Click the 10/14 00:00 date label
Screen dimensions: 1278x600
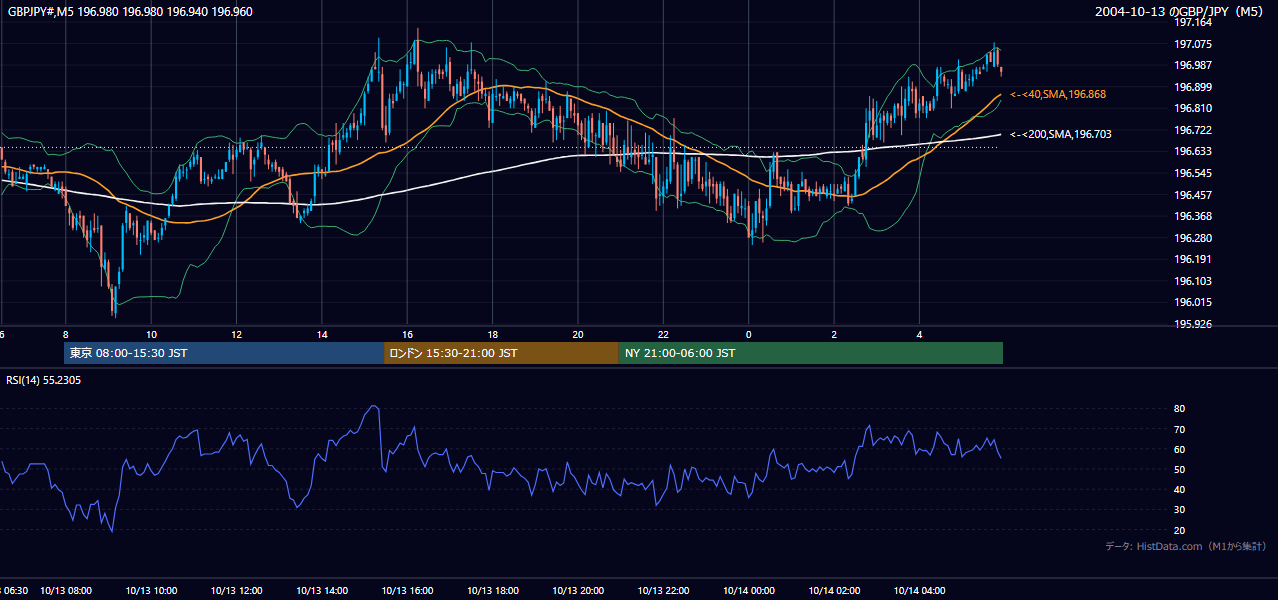pyautogui.click(x=749, y=590)
